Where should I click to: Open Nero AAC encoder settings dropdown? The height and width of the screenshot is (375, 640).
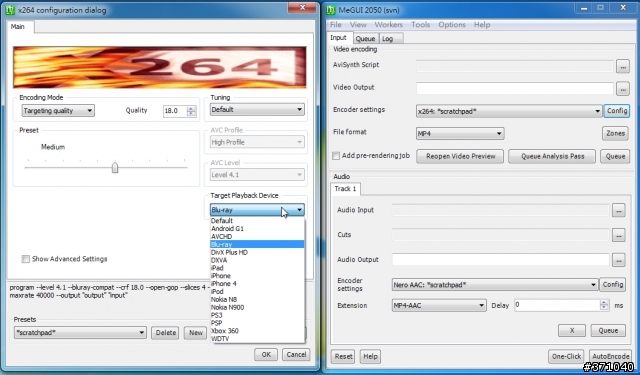495,285
